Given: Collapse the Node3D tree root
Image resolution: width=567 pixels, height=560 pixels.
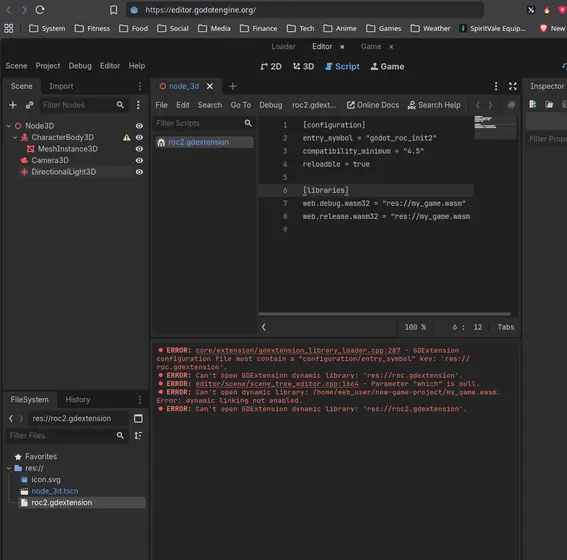Looking at the screenshot, I should (9, 126).
